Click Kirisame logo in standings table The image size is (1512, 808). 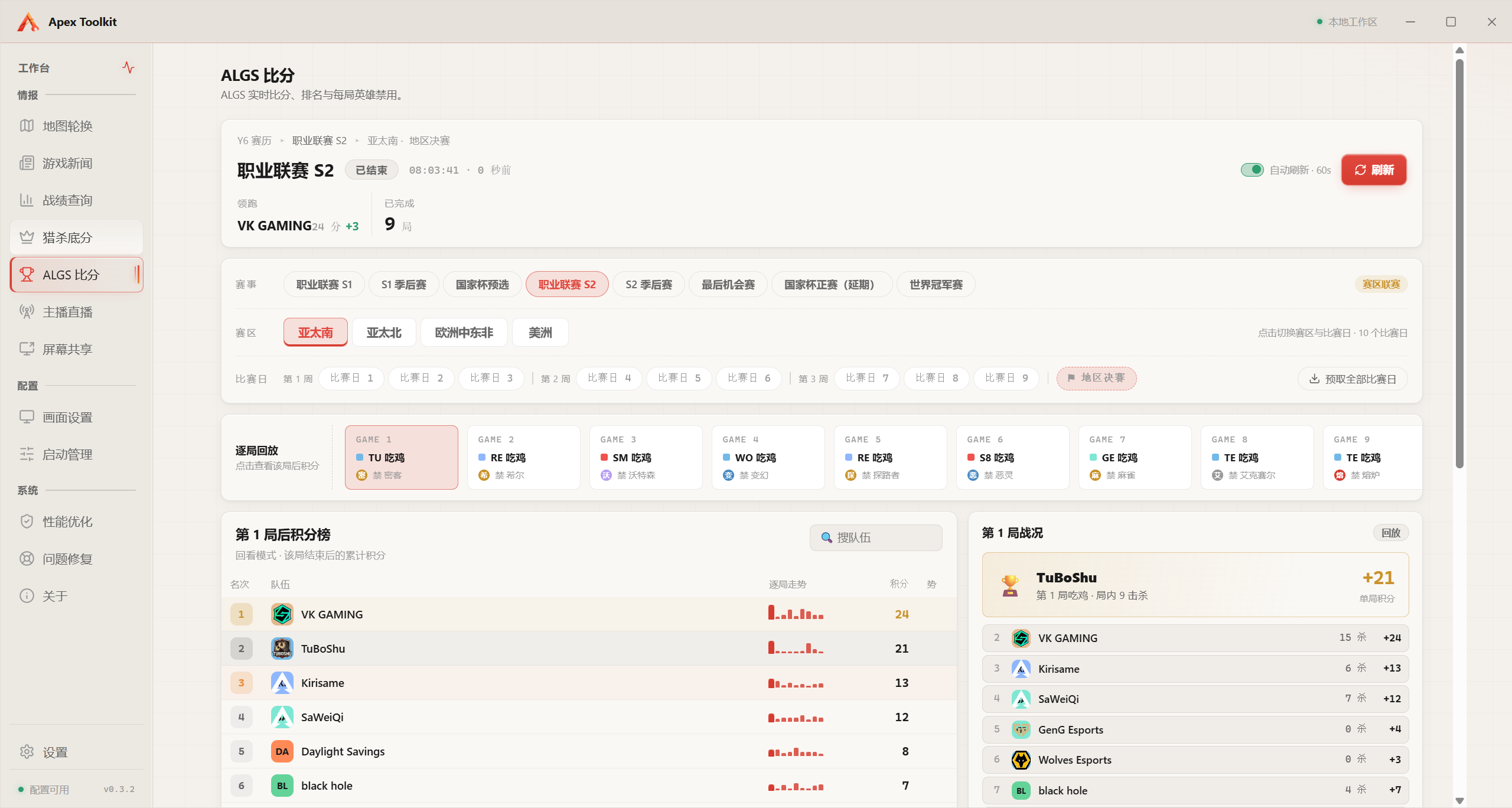pos(282,683)
